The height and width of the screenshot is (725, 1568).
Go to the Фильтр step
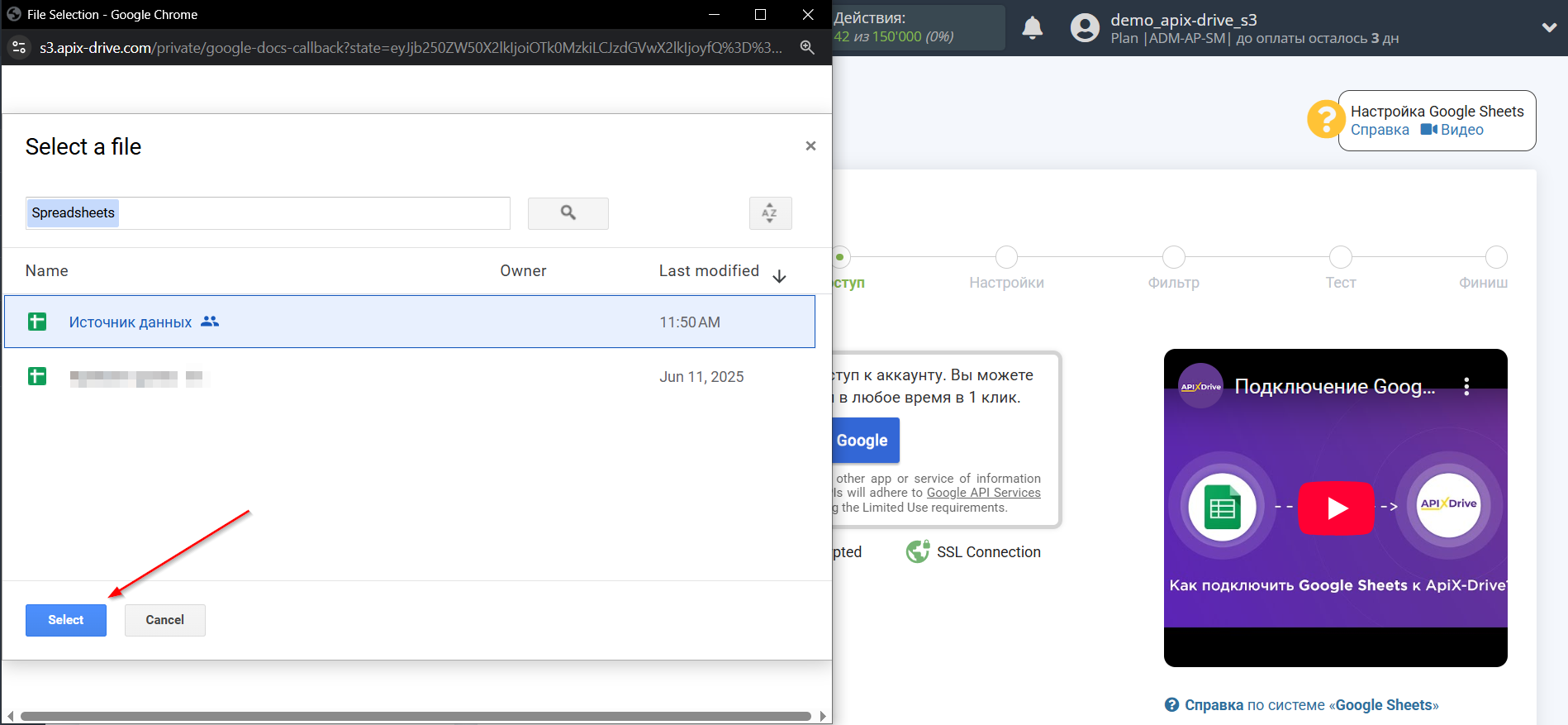click(x=1173, y=283)
